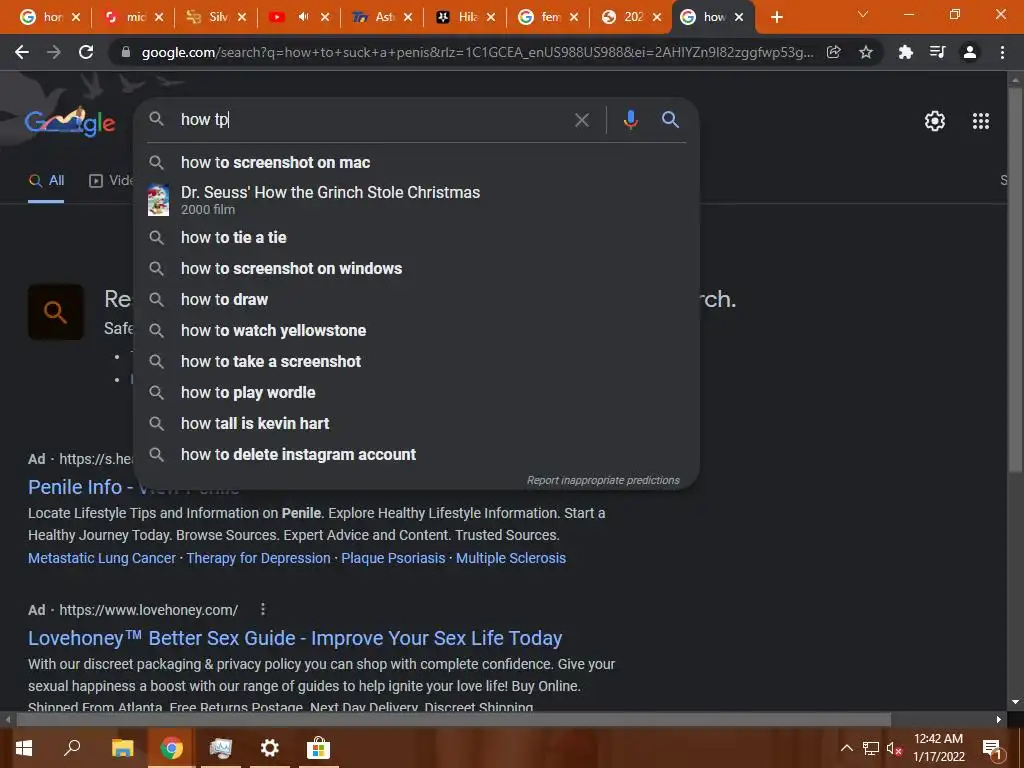Screen dimensions: 1024x768
Task: View site information via the lock icon
Action: 126,52
